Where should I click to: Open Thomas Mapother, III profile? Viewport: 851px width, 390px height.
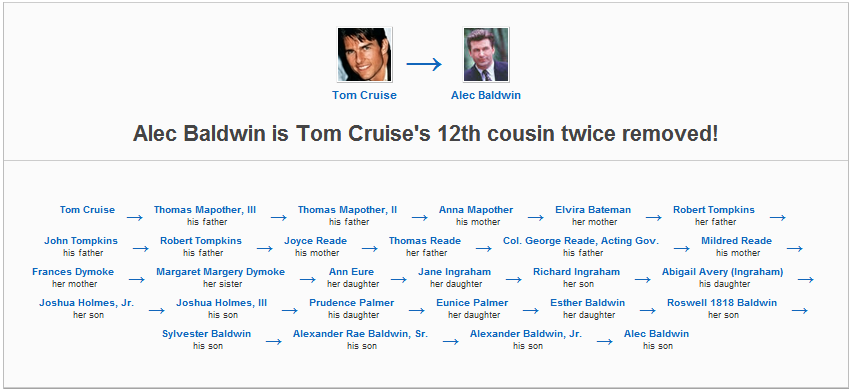(205, 210)
